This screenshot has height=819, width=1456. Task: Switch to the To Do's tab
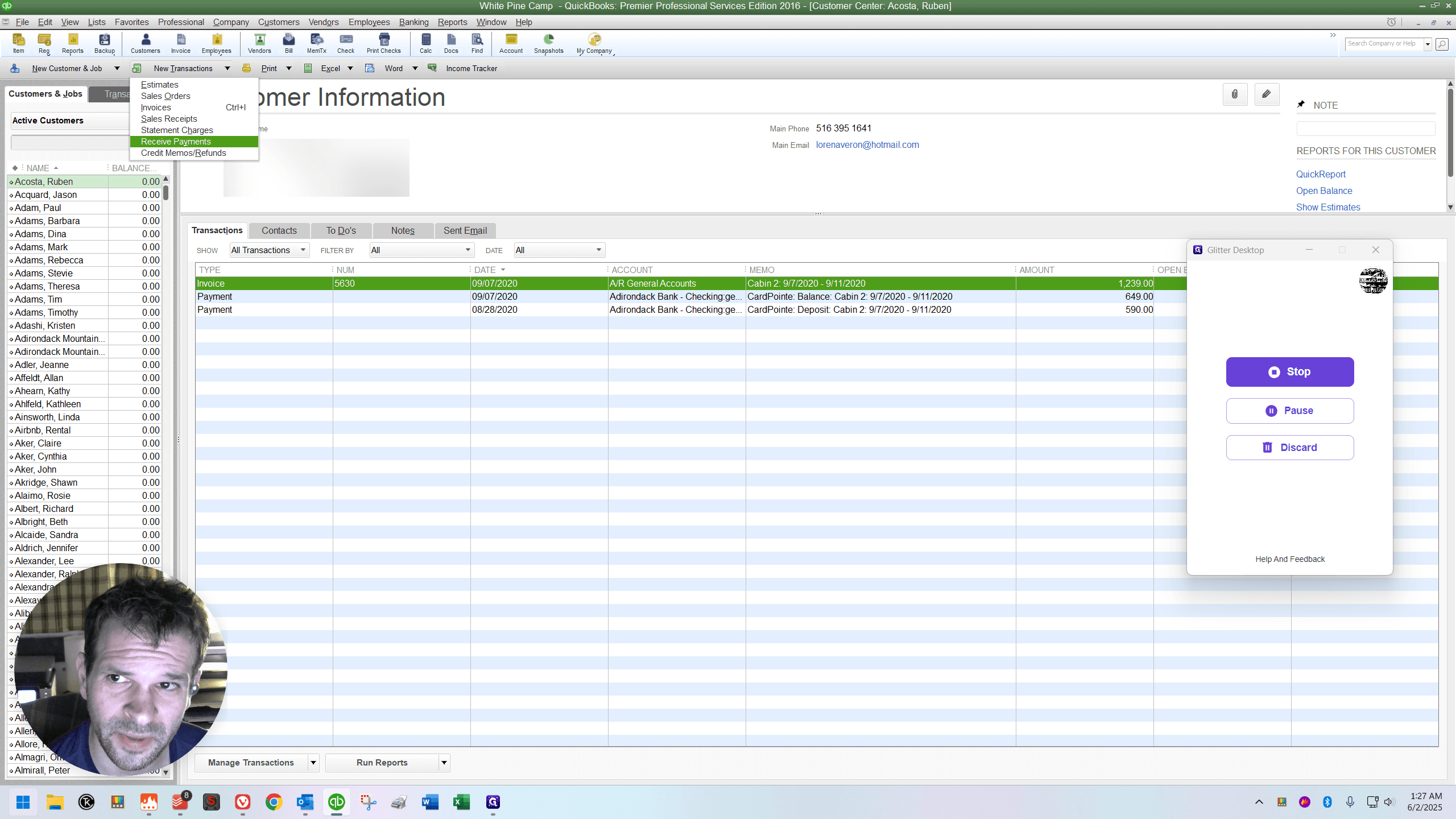pyautogui.click(x=341, y=230)
